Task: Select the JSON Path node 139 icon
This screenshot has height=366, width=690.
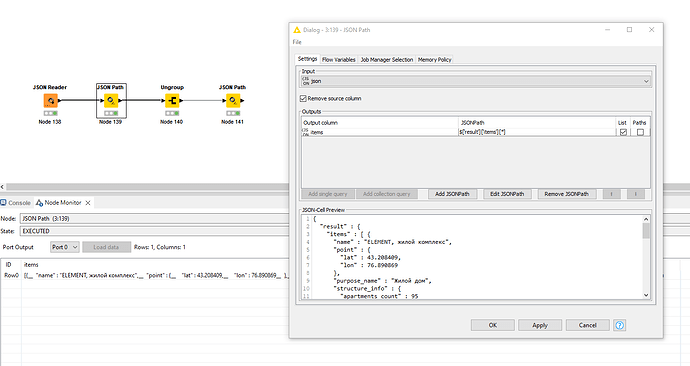Action: click(x=111, y=101)
